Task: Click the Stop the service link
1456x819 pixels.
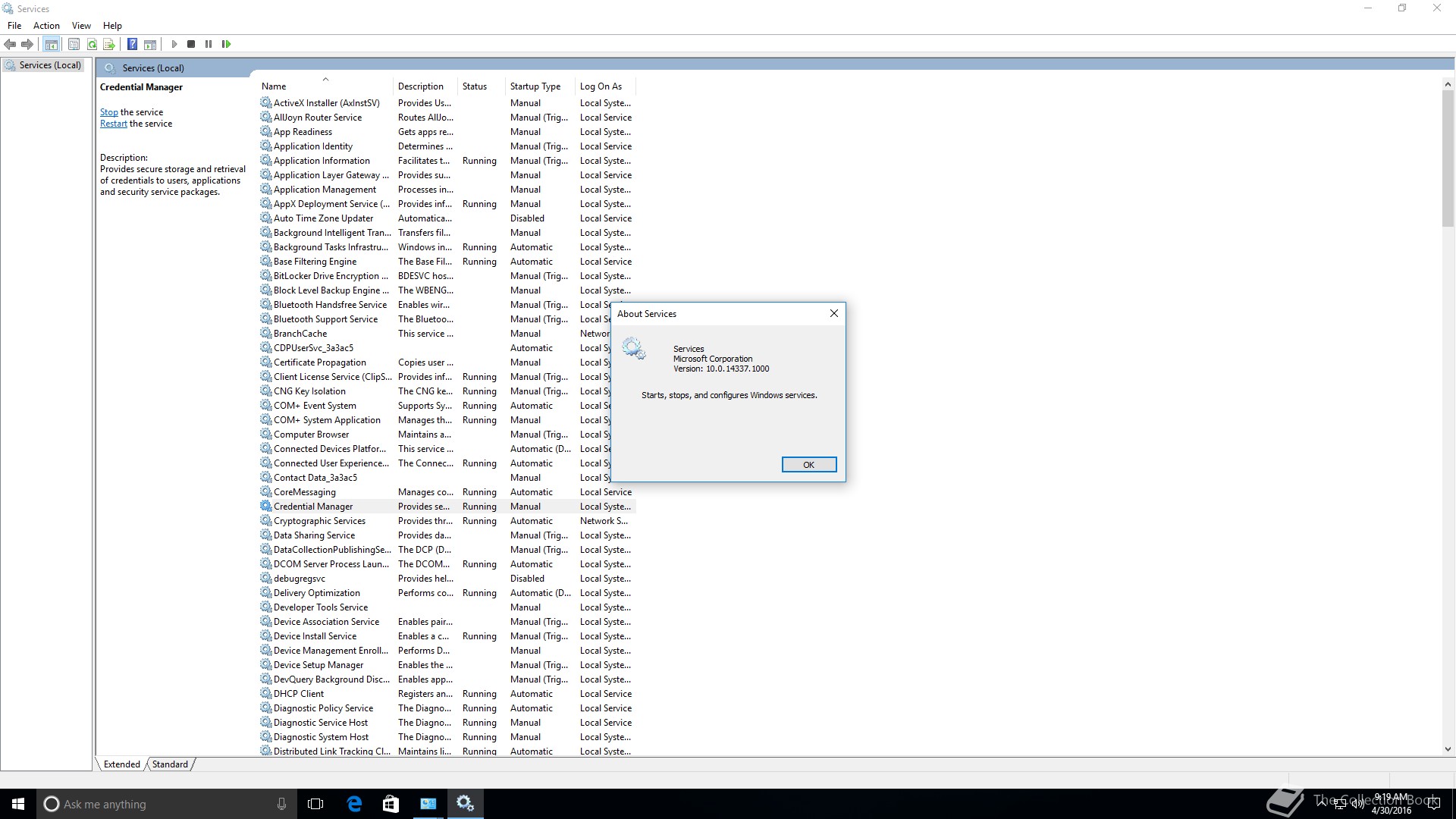Action: 109,112
